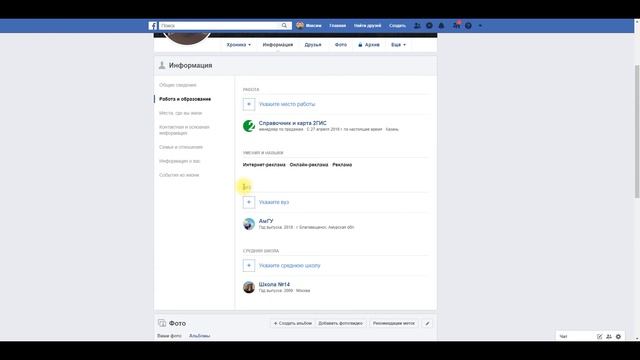Open the Школа №14 link
The image size is (640, 360).
coord(274,284)
